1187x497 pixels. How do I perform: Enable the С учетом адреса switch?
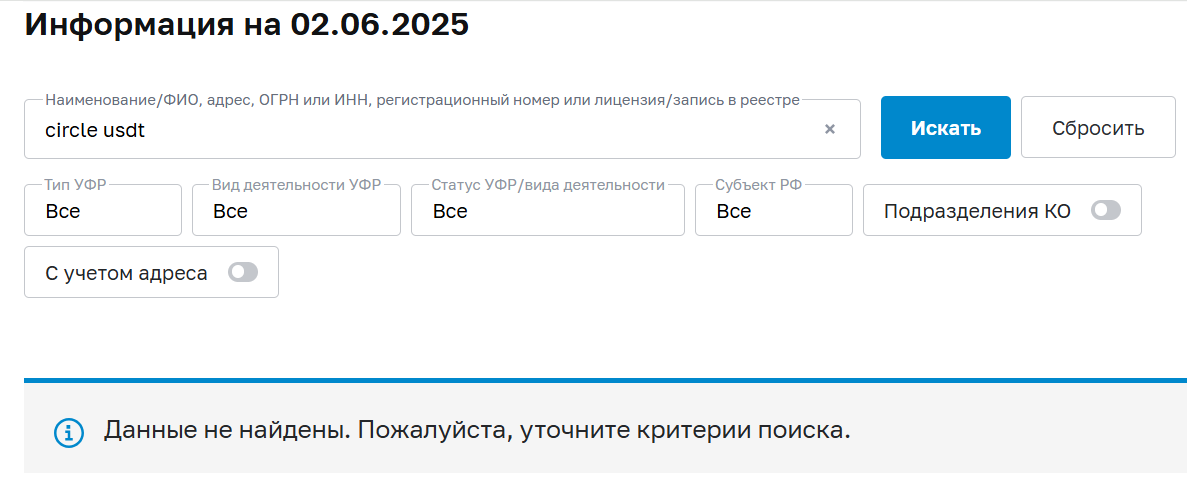pos(243,273)
